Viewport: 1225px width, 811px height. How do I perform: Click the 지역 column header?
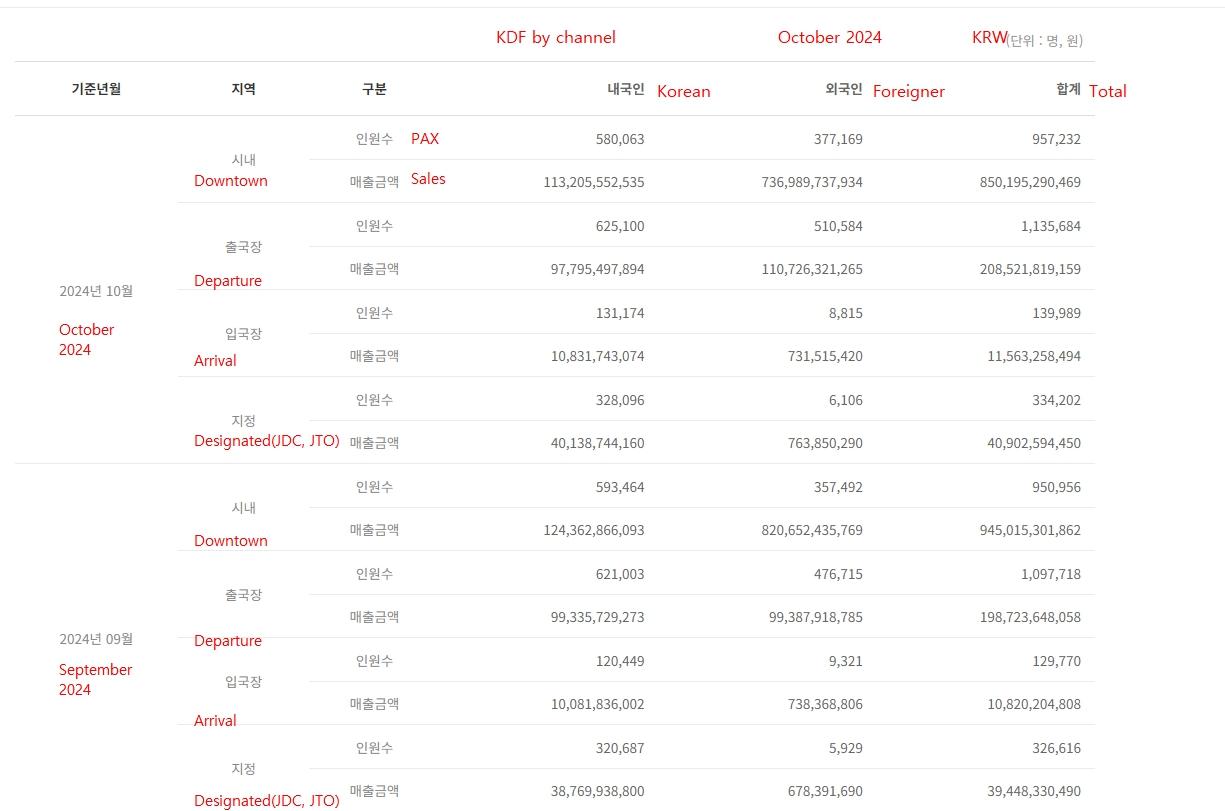point(243,89)
